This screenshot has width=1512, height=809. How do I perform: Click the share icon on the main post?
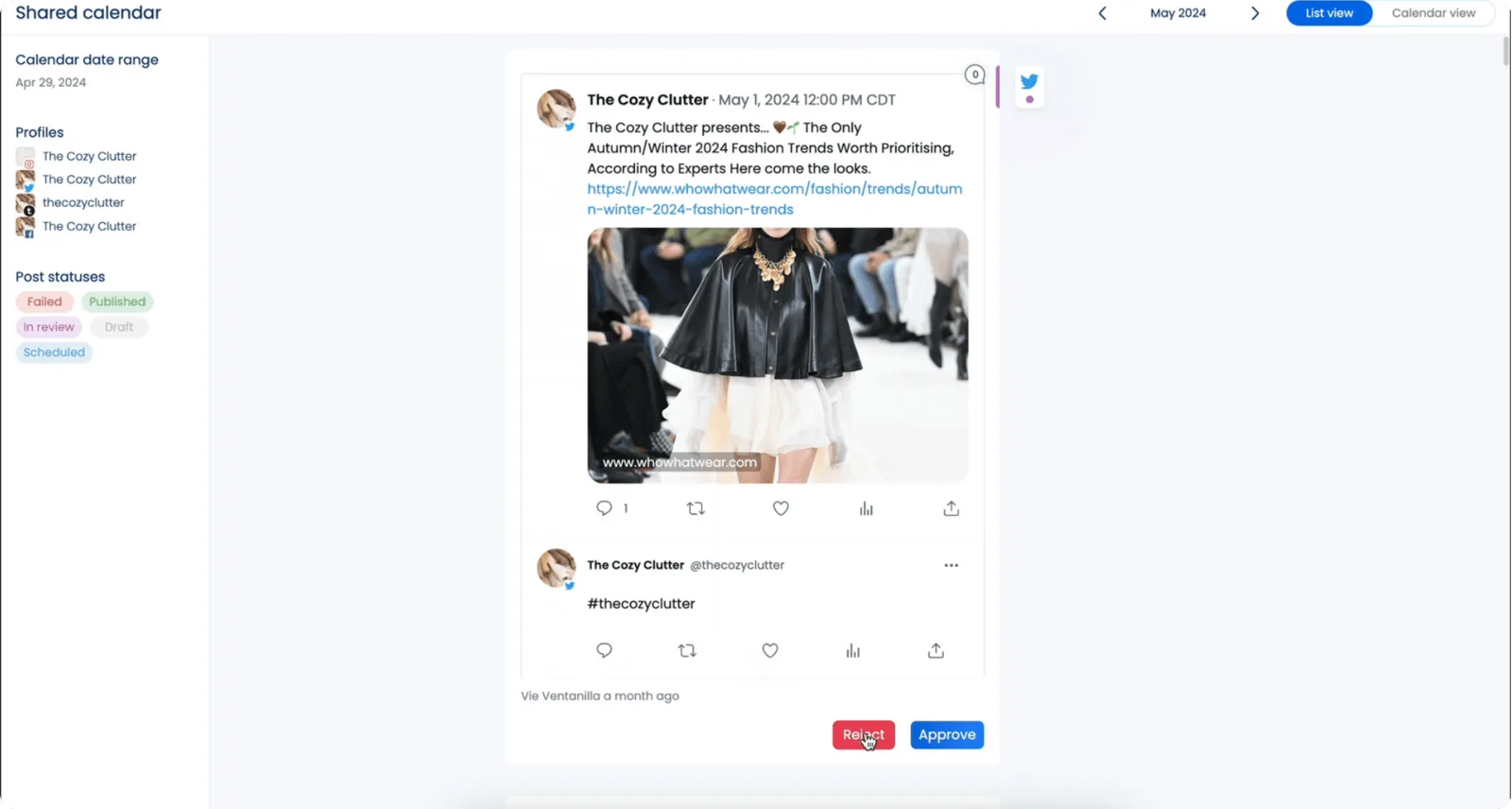[x=951, y=508]
